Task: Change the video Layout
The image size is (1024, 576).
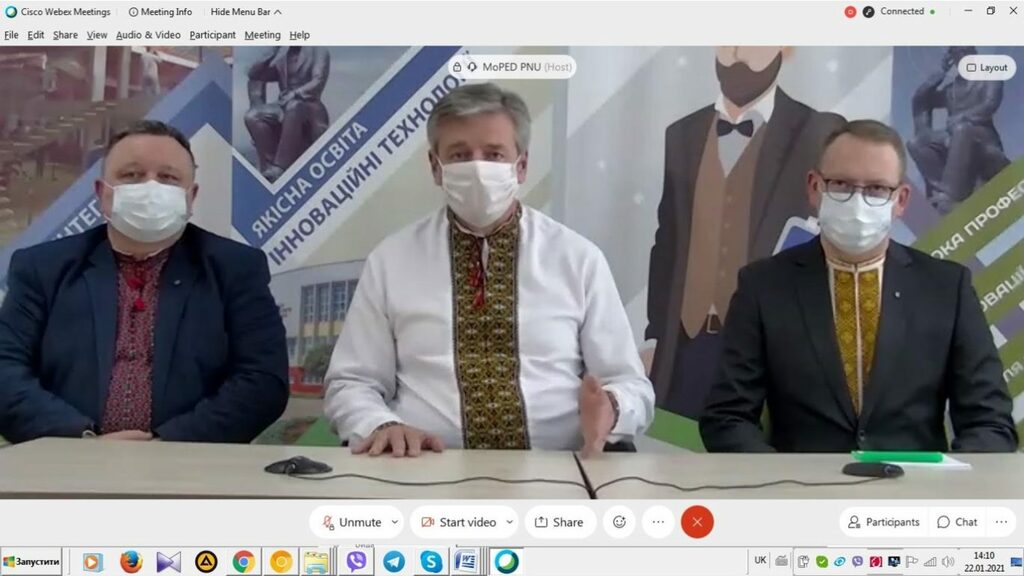Action: pyautogui.click(x=985, y=68)
